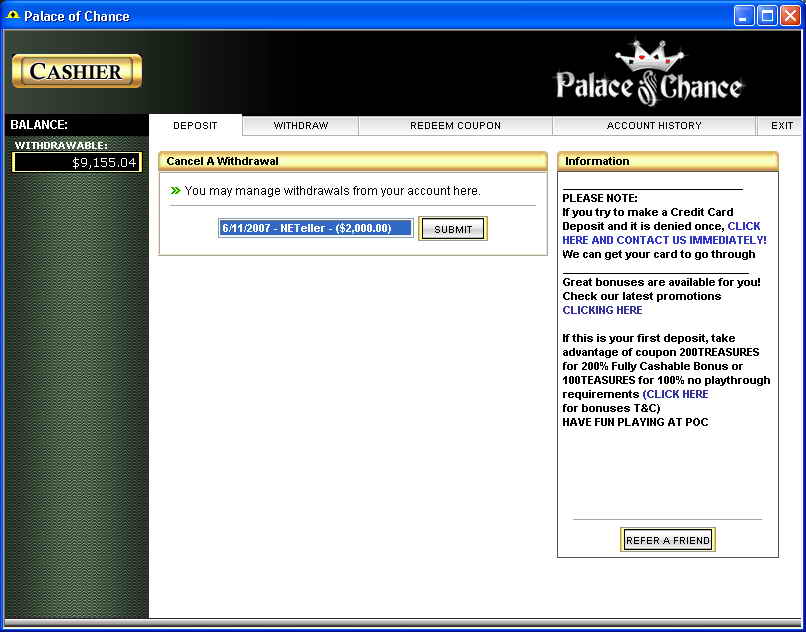Minimize the Palace of Chance window
This screenshot has width=806, height=632.
[743, 16]
